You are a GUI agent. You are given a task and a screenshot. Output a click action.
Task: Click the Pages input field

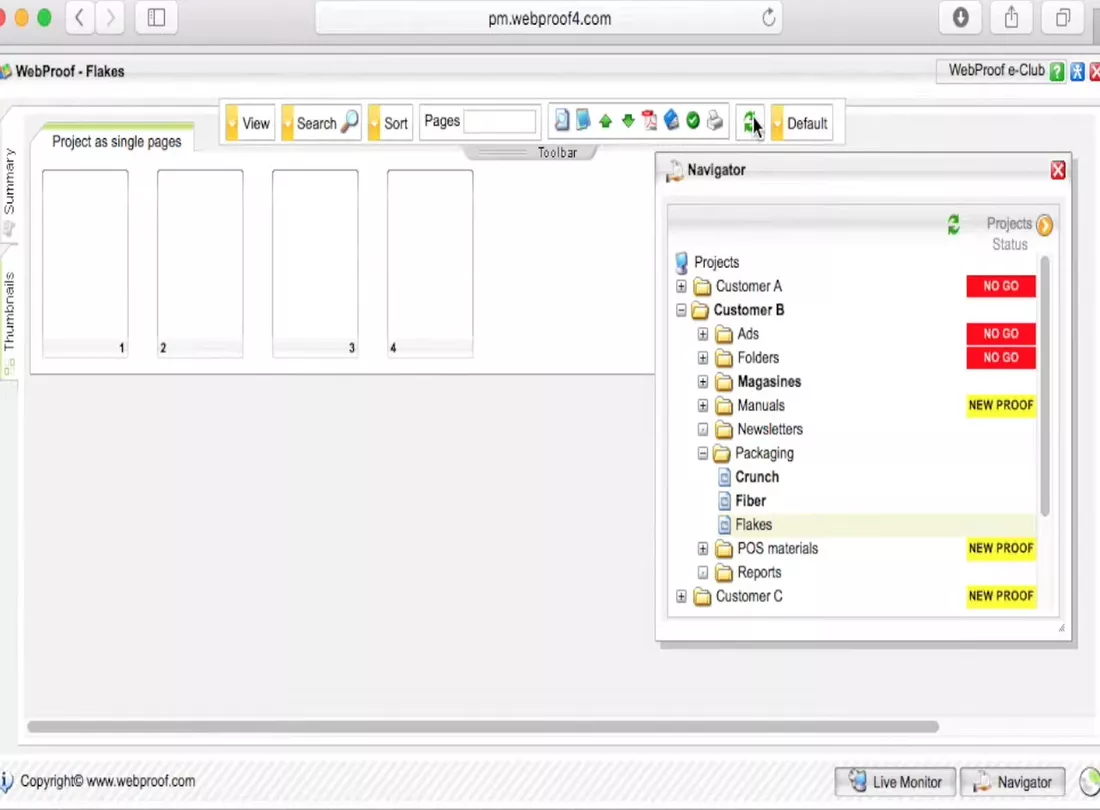coord(499,121)
